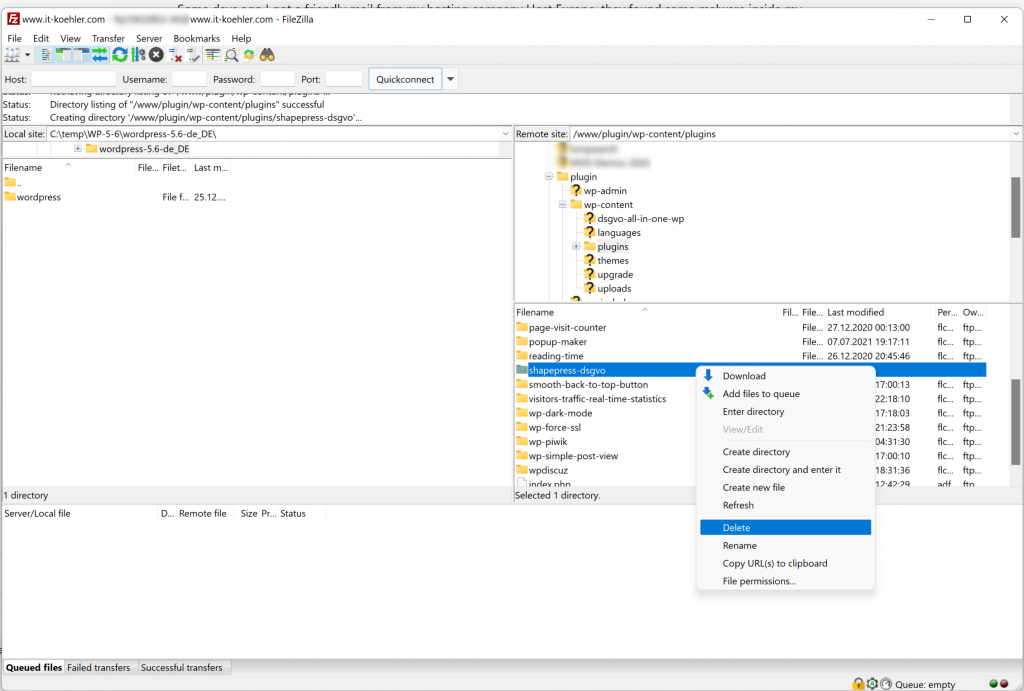Select the smooth-back-to-top-button folder row

[x=750, y=384]
